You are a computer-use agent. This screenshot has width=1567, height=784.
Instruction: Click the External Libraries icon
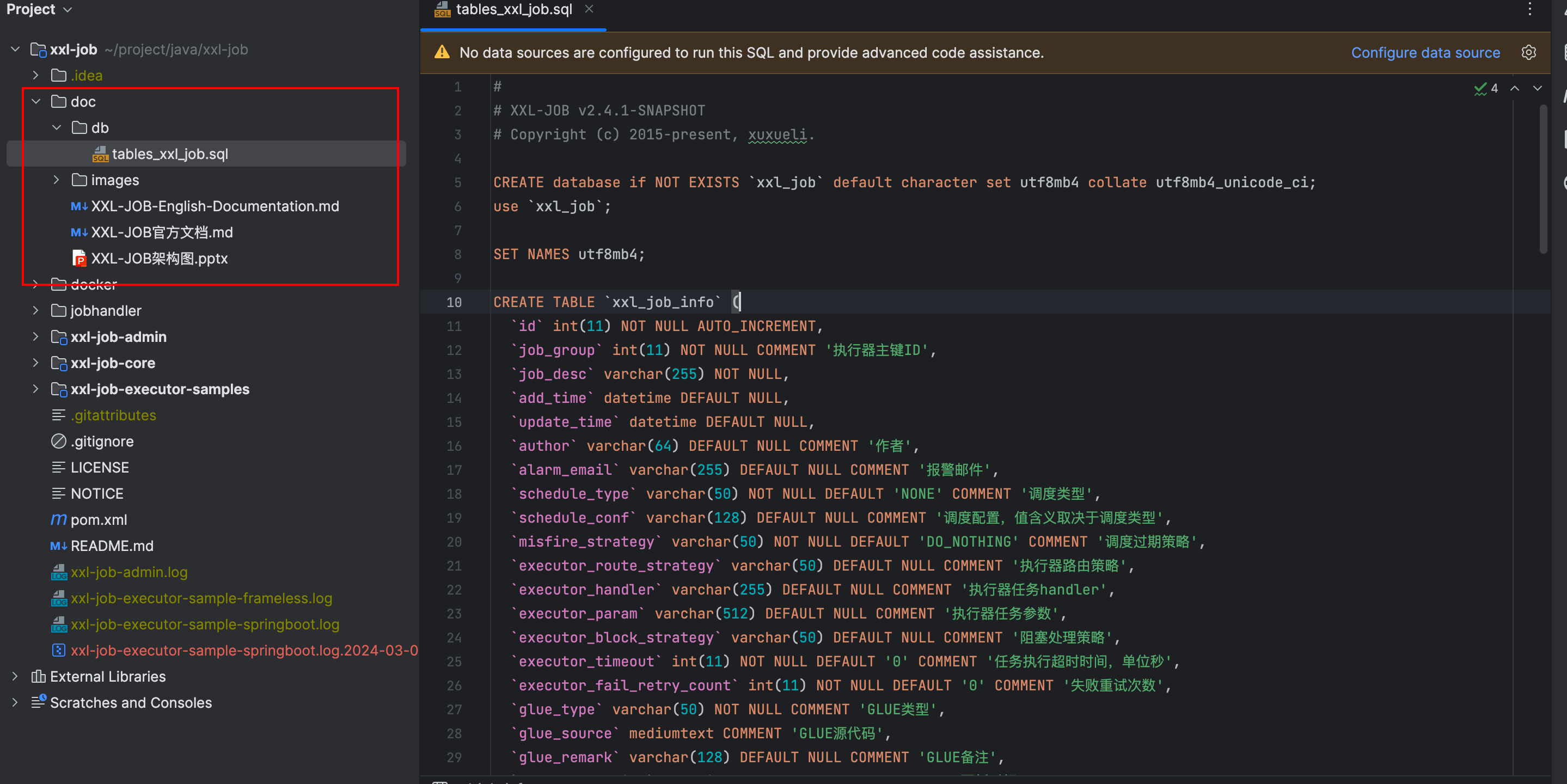click(38, 676)
